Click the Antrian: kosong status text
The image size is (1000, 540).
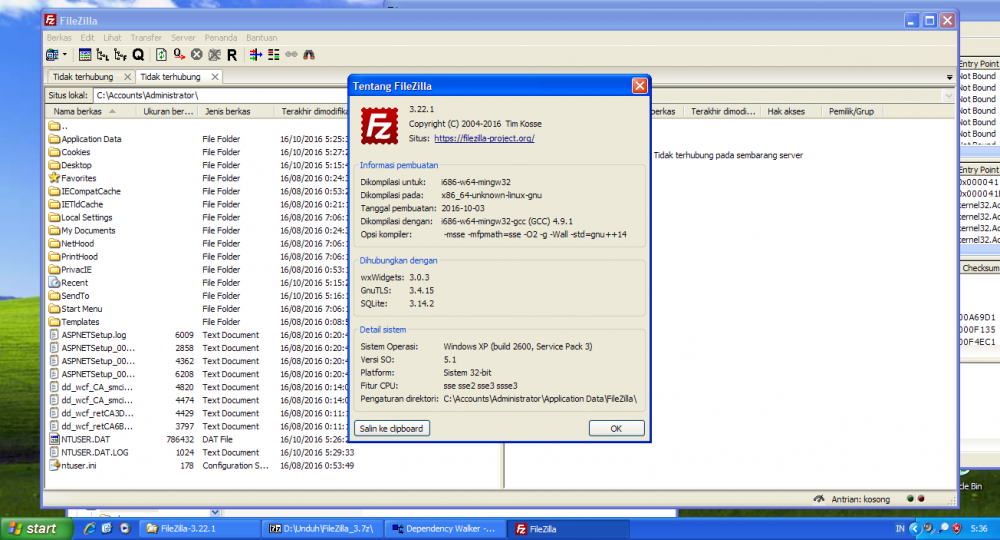pos(860,499)
